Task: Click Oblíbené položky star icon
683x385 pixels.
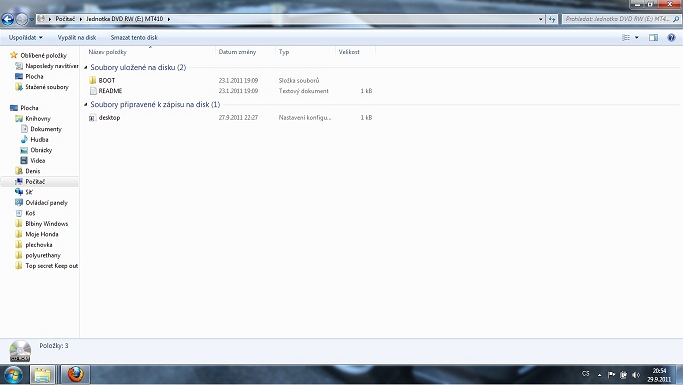Action: [x=14, y=55]
